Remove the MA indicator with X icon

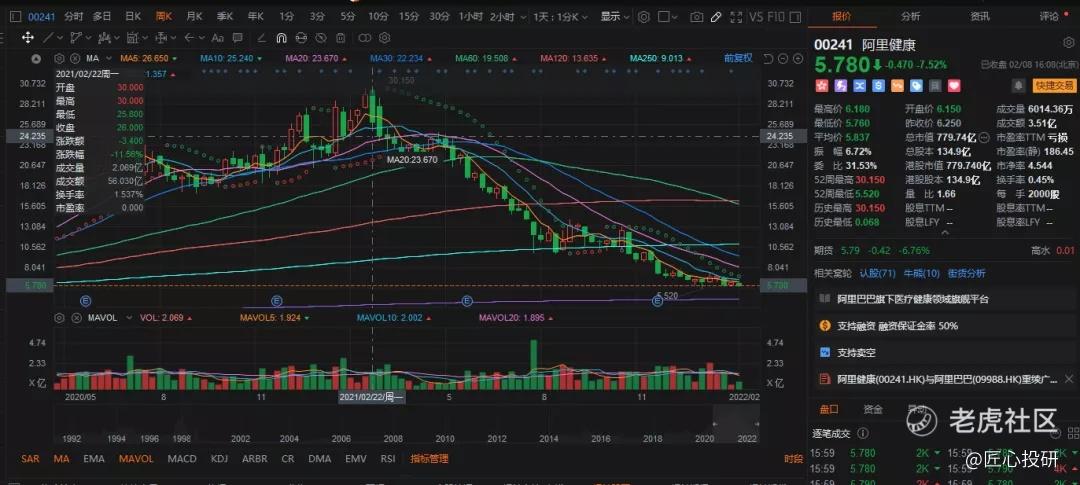[x=75, y=59]
